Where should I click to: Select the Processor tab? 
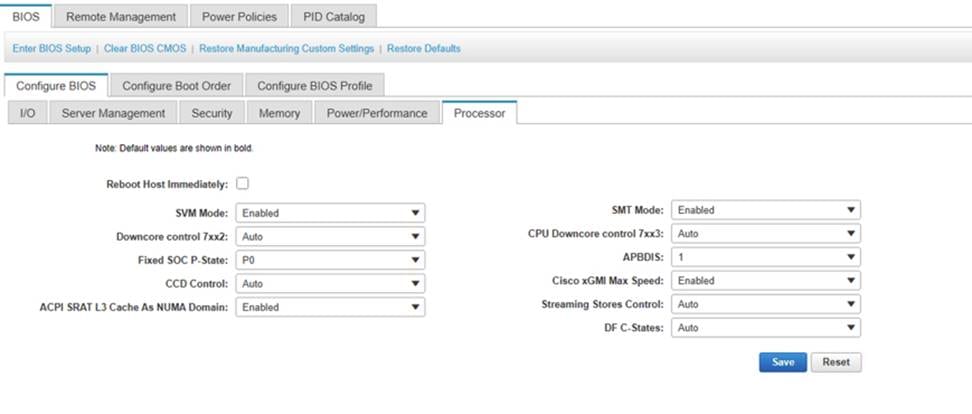click(x=479, y=113)
